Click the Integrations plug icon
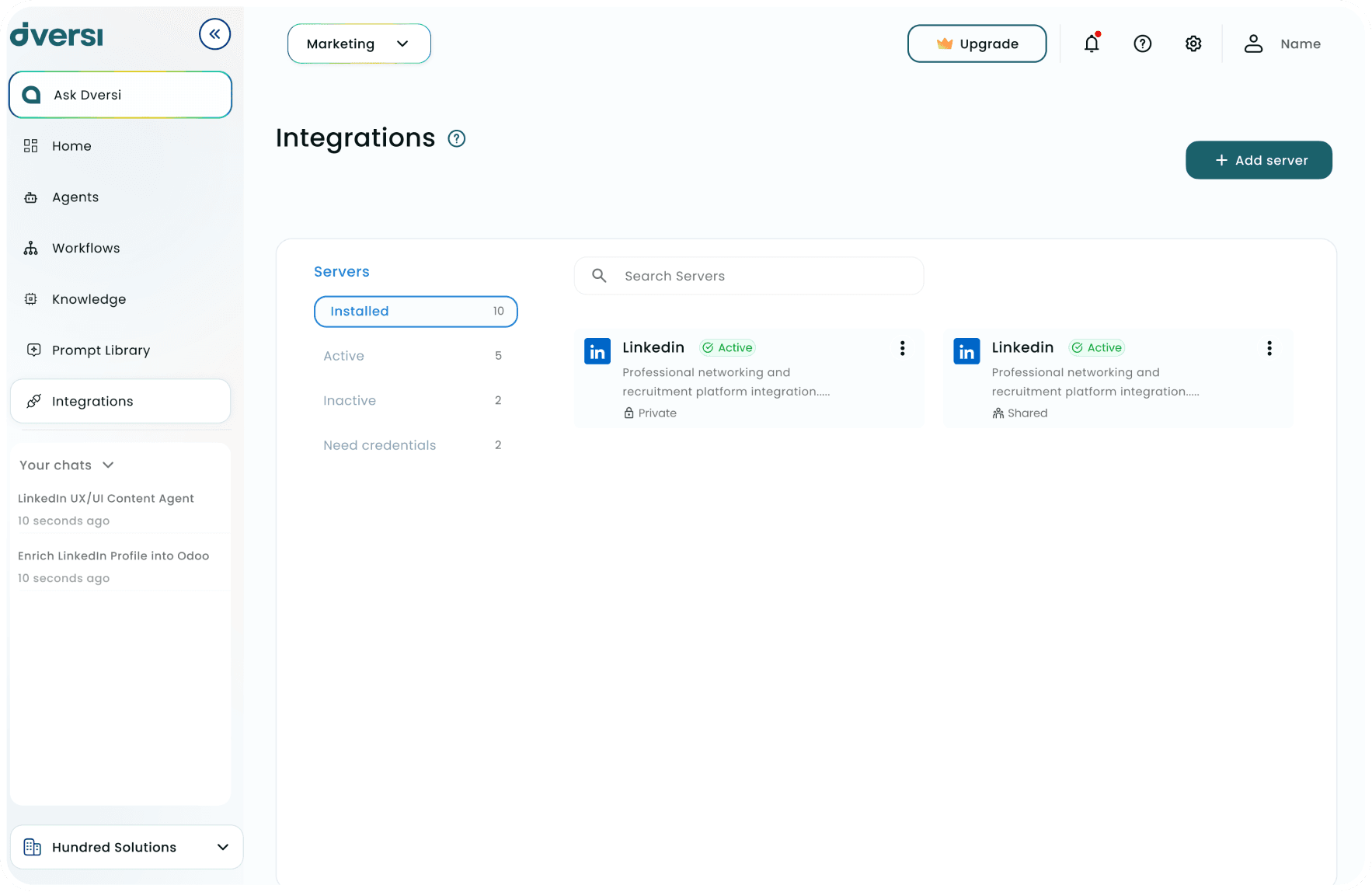1372x892 pixels. tap(33, 402)
